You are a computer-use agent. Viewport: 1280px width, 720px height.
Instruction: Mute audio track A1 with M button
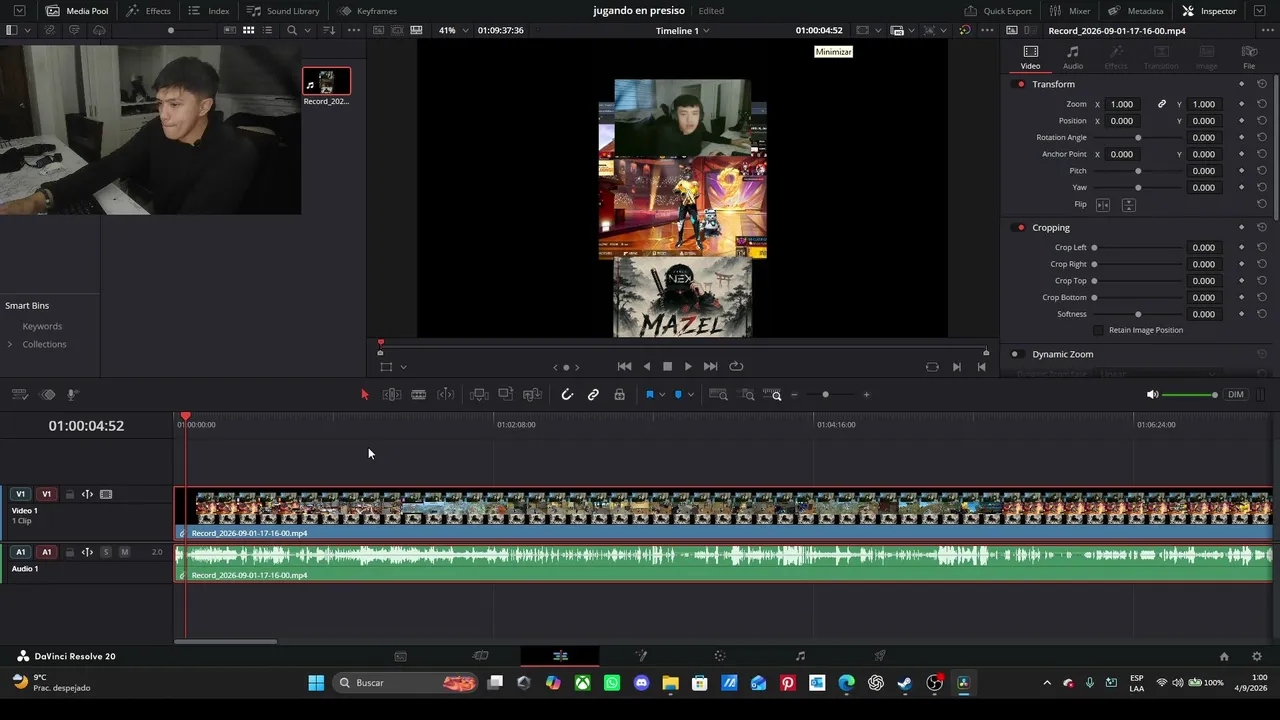[124, 552]
